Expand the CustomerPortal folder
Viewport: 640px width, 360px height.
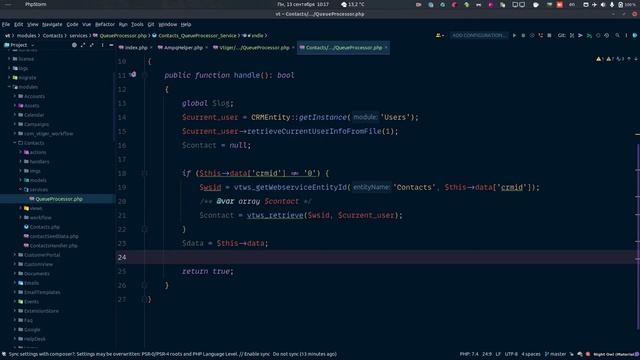tap(15, 255)
